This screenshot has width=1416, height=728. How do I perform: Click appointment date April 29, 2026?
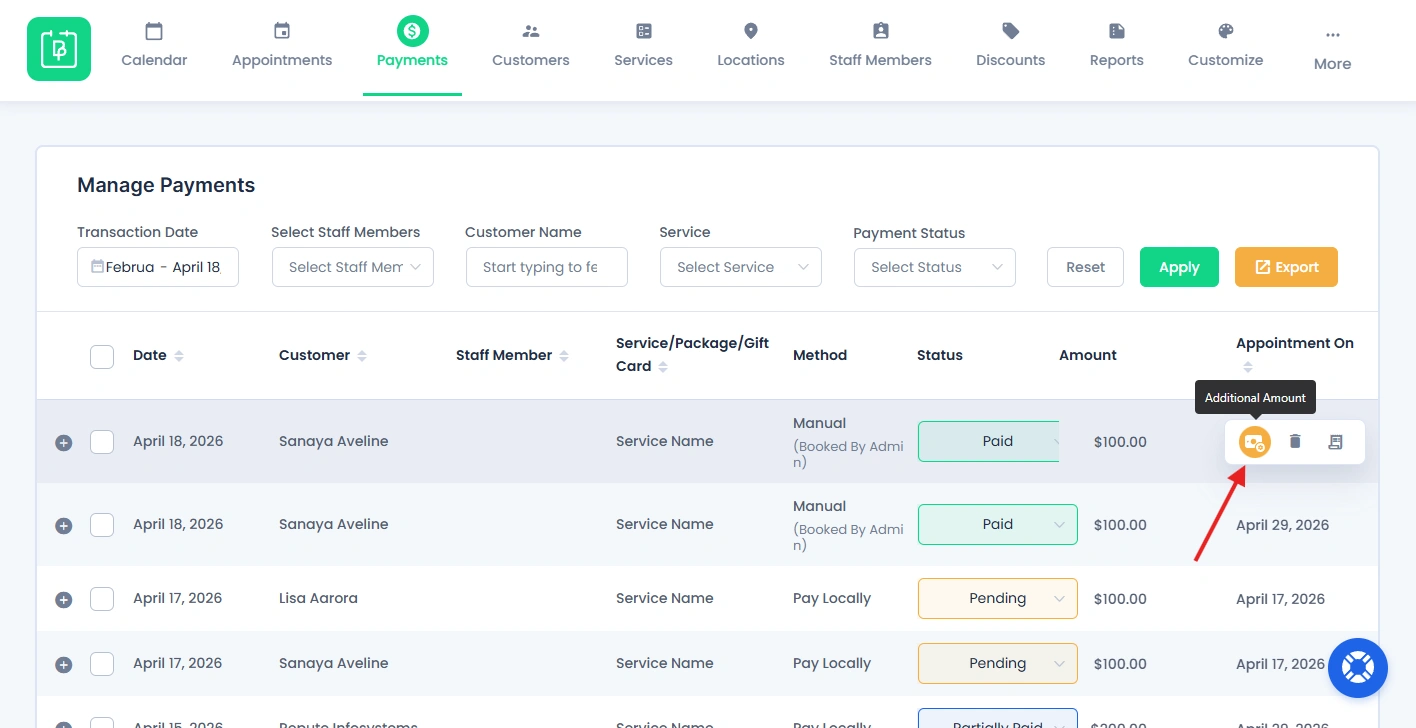pos(1282,524)
